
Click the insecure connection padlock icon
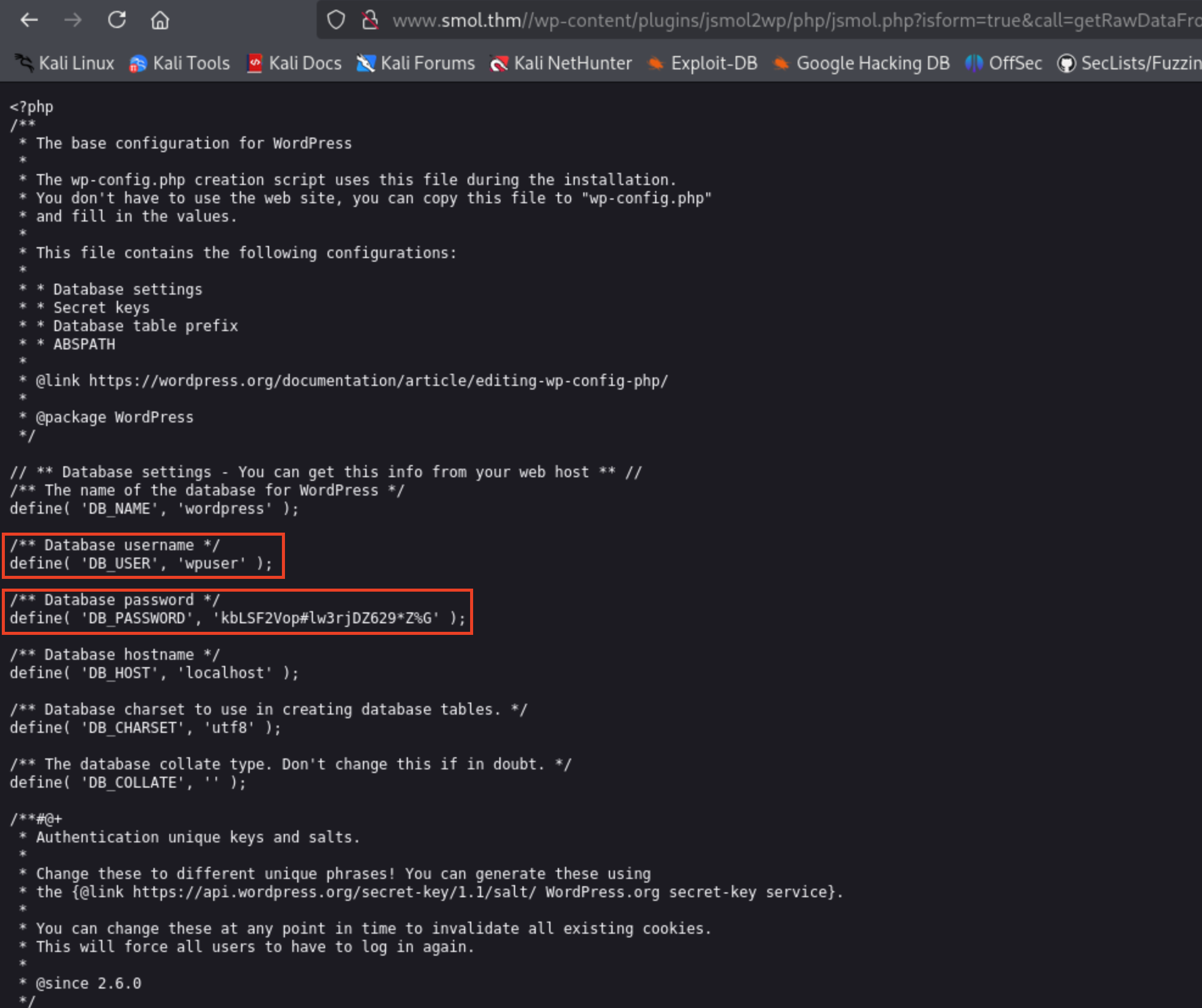(x=370, y=20)
